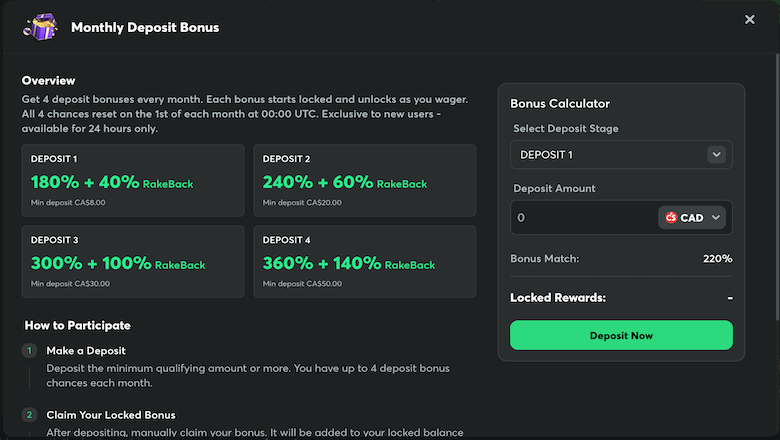Click the step 2 number badge
780x440 pixels.
click(x=29, y=415)
